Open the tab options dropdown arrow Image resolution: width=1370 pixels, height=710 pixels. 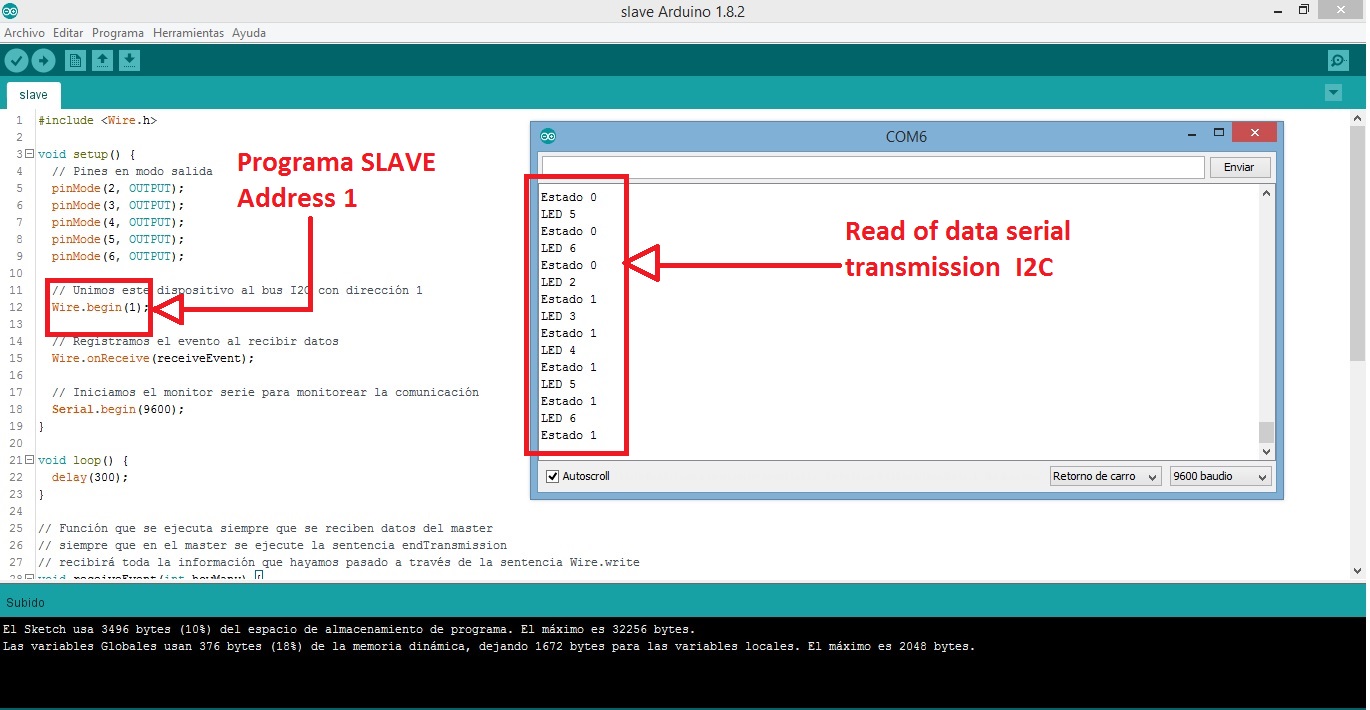(1333, 93)
